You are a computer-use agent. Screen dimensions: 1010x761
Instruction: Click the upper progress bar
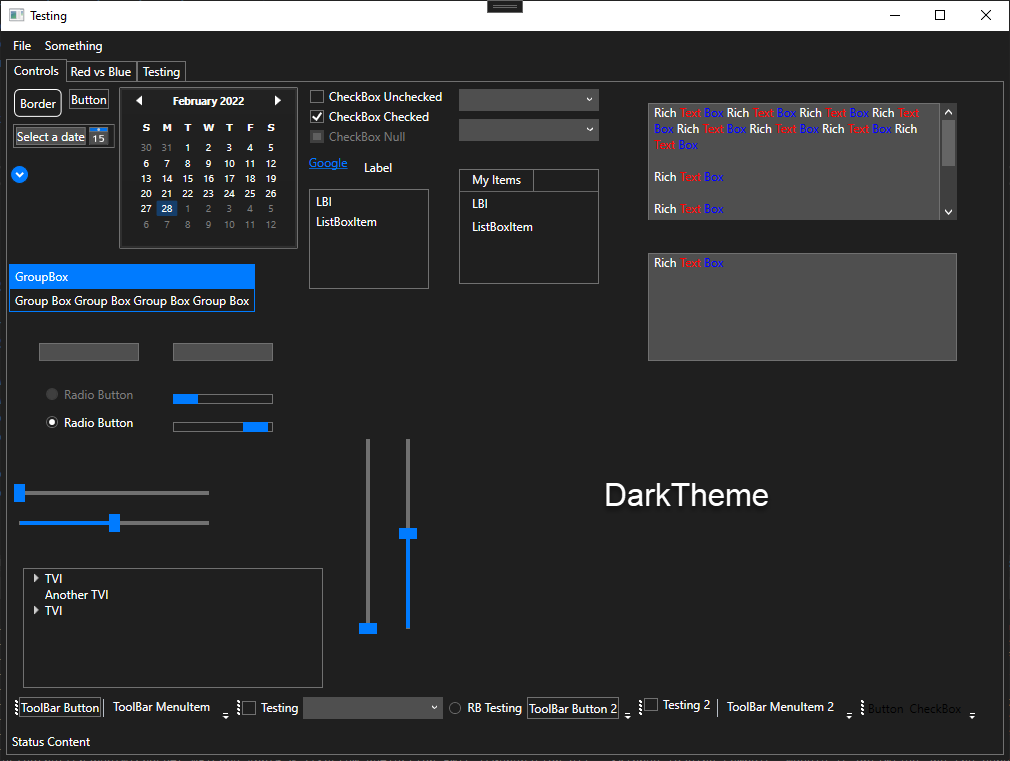pos(223,399)
